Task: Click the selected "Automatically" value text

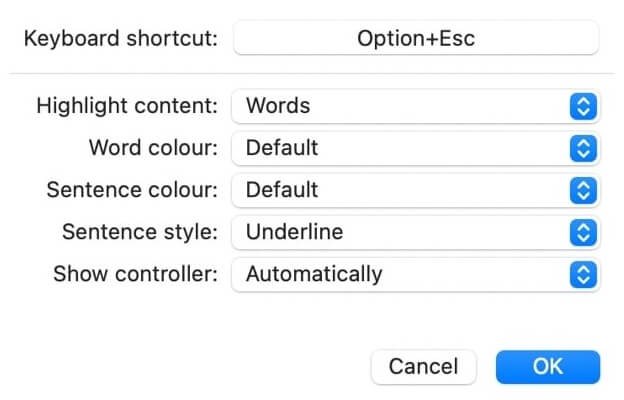Action: (314, 274)
